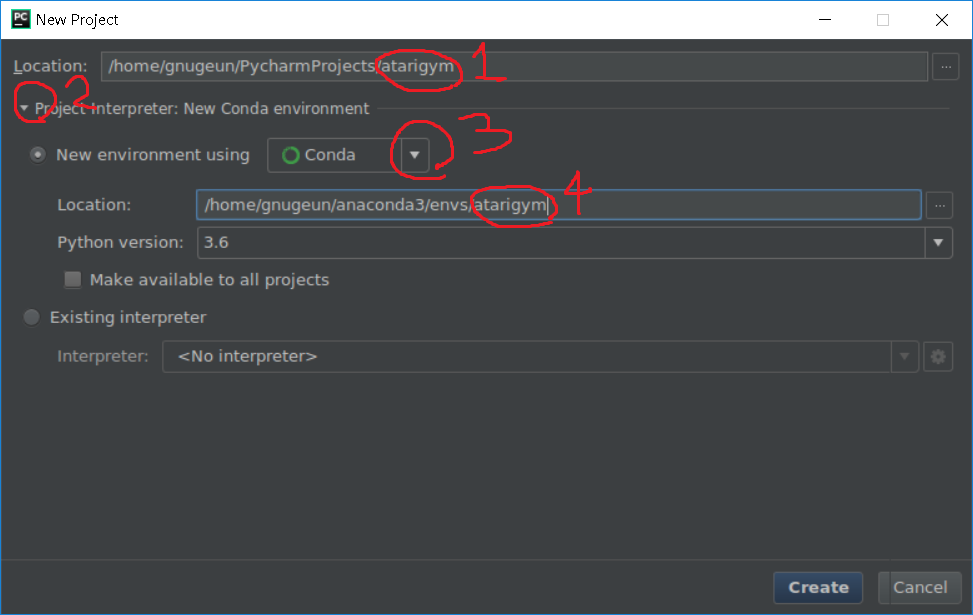Open the Python version dropdown
The image size is (973, 615).
938,243
